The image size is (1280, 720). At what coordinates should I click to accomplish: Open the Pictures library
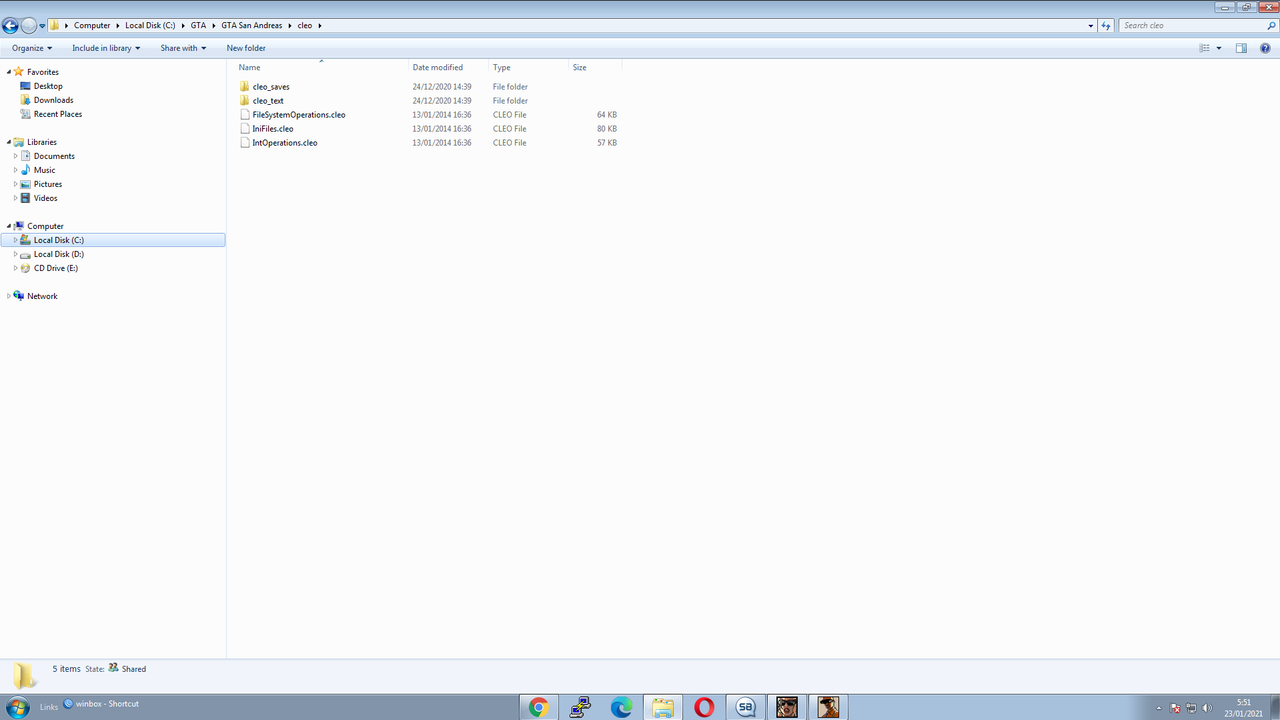tap(47, 184)
